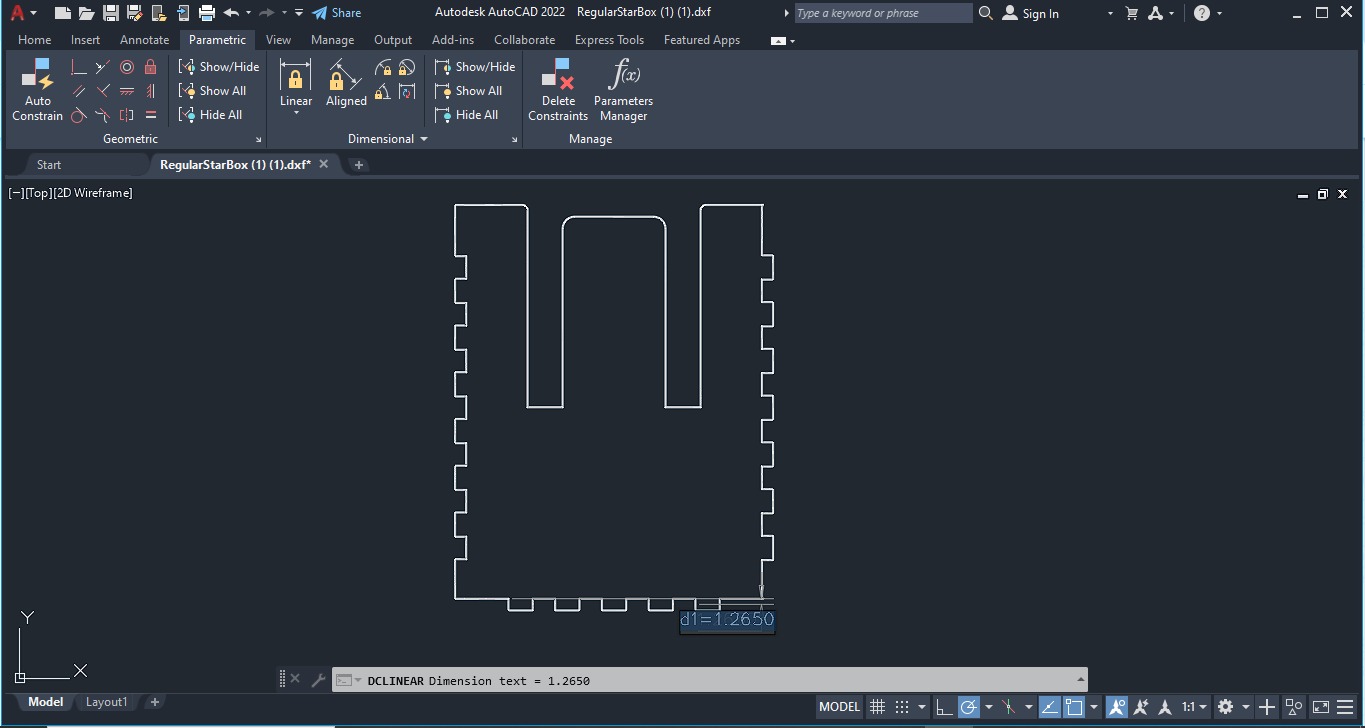The width and height of the screenshot is (1365, 728).
Task: Select the Radius dimensional constraint
Action: (383, 67)
